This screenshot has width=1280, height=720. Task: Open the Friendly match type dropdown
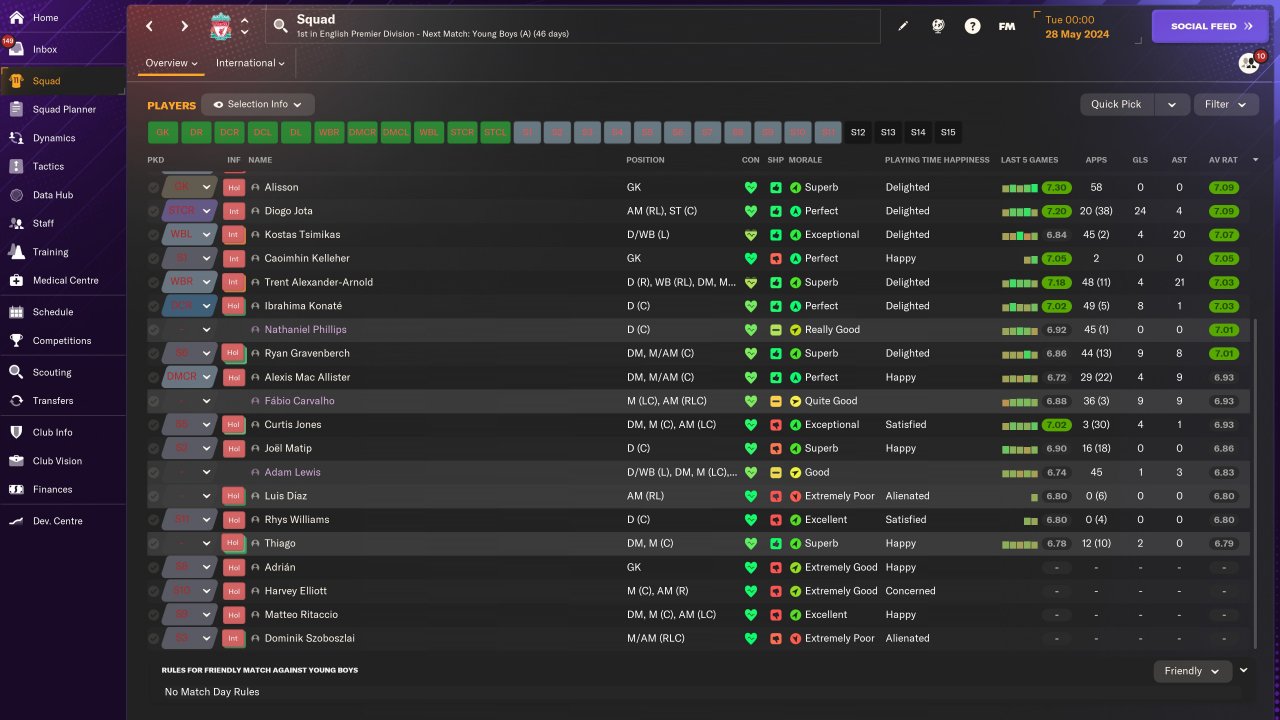click(x=1192, y=671)
